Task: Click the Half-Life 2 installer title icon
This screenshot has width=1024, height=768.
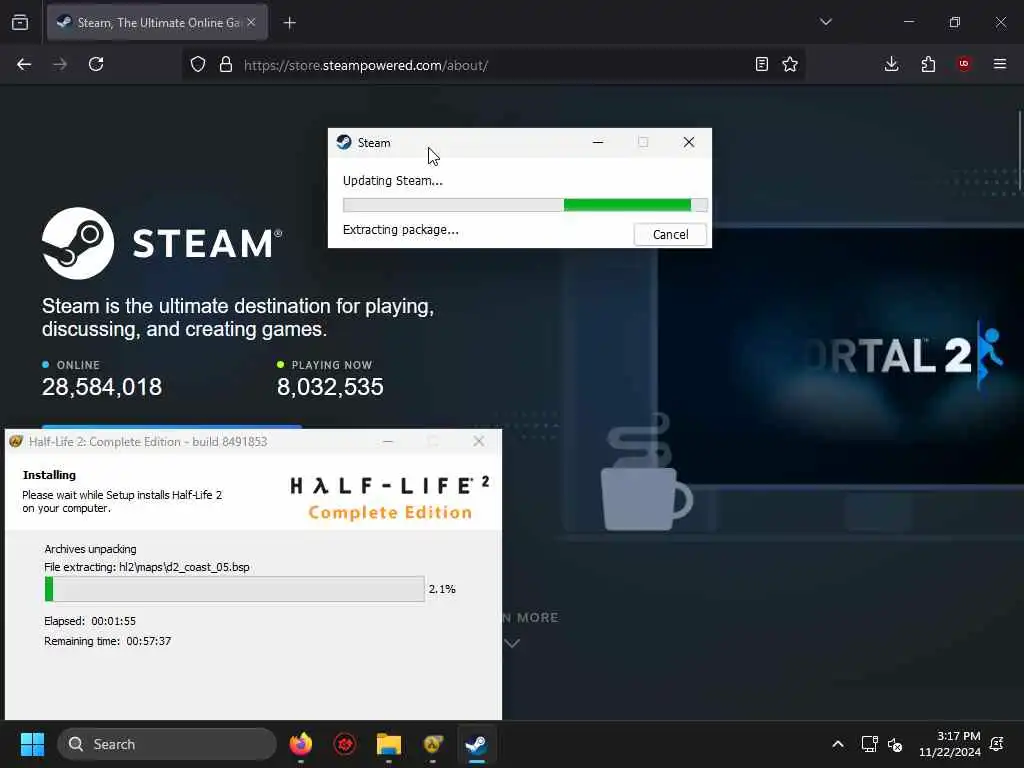Action: pos(16,441)
